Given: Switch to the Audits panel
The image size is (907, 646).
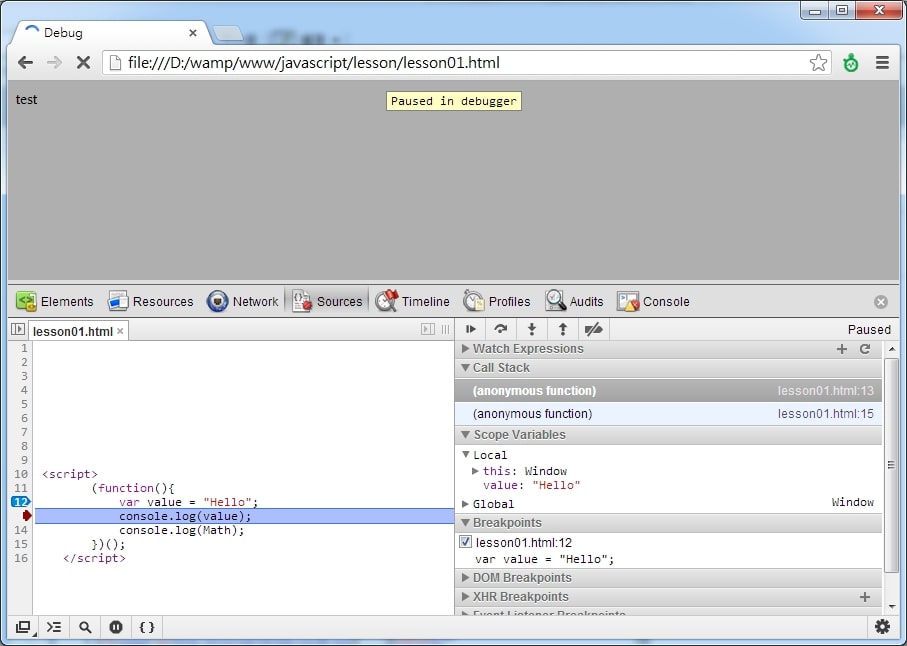Looking at the screenshot, I should [574, 301].
